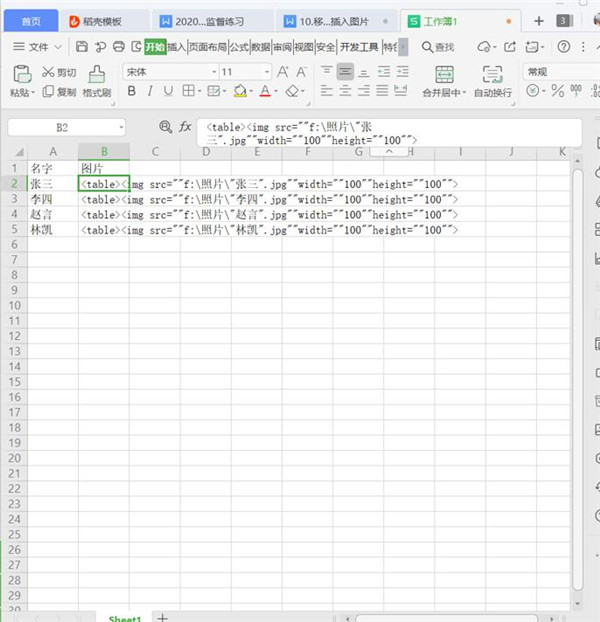
Task: Open the font color dropdown arrow
Action: (276, 92)
